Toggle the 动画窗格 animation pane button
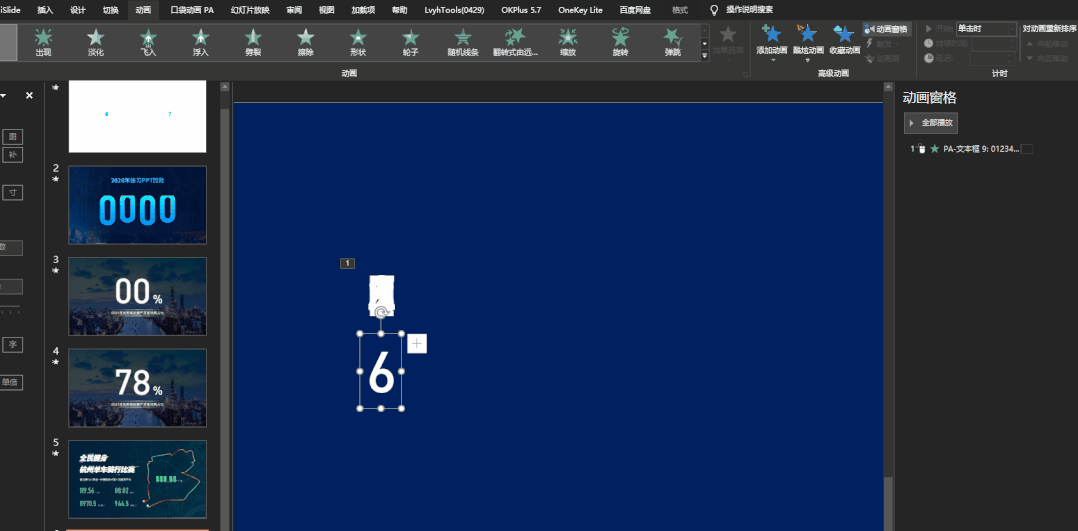 [886, 29]
